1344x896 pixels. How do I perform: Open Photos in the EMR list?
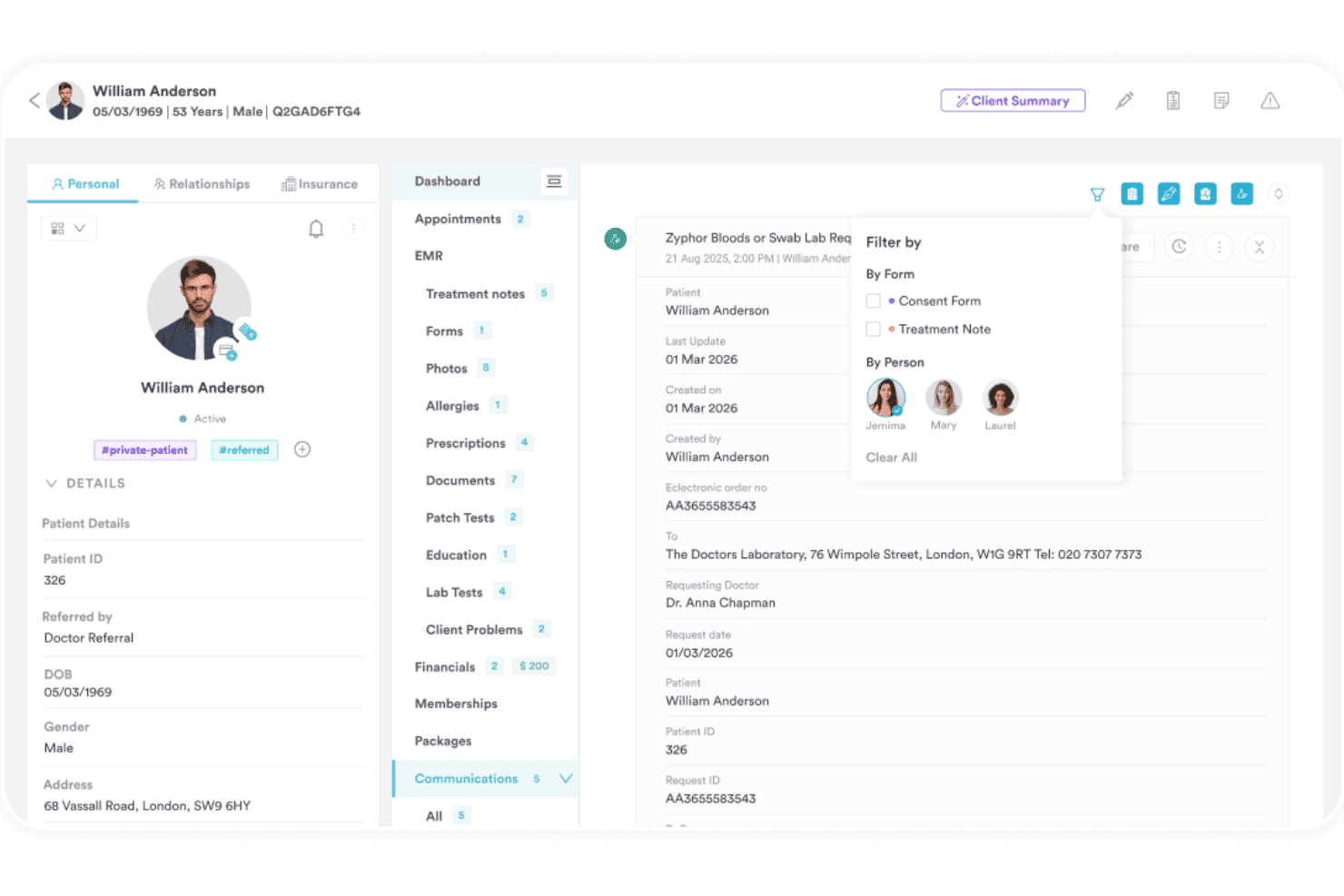[446, 369]
